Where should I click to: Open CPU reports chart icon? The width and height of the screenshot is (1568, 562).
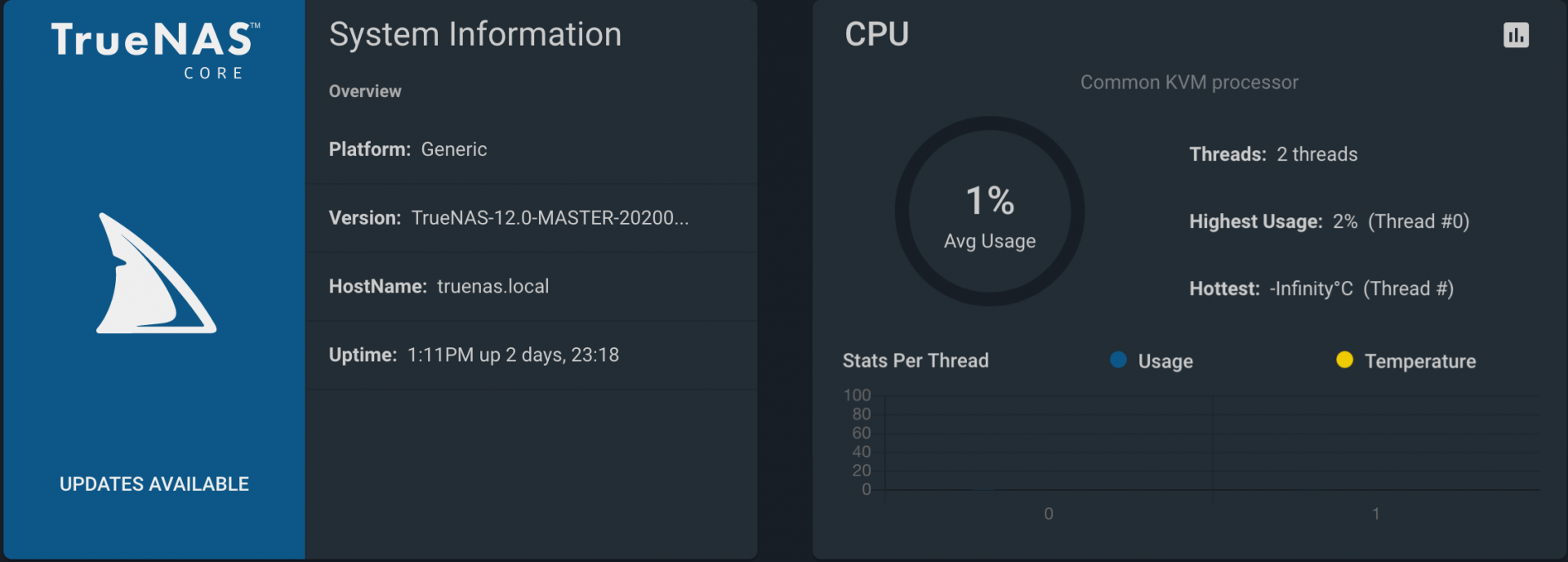[1516, 35]
